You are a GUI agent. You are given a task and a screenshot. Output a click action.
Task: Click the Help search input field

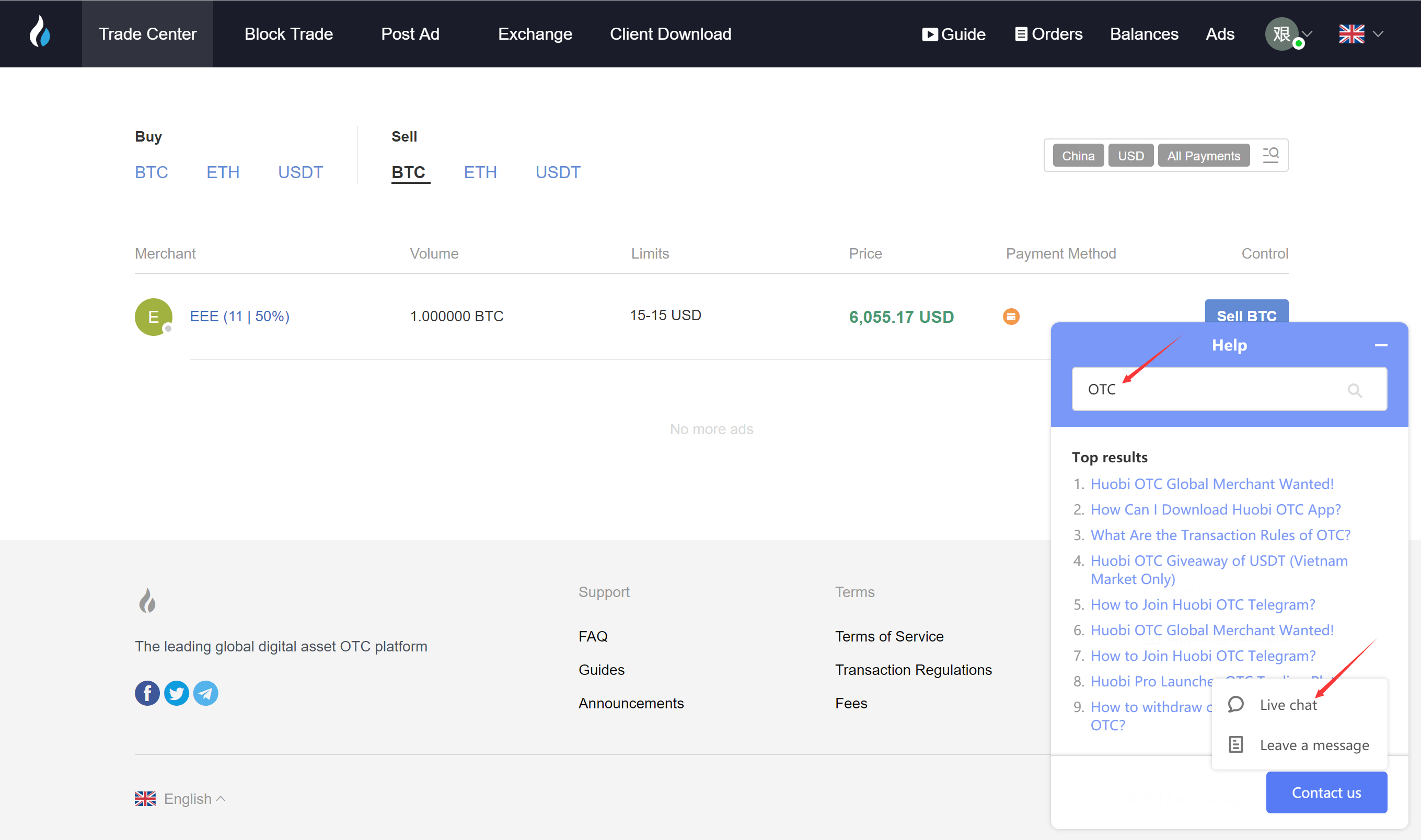[1229, 389]
